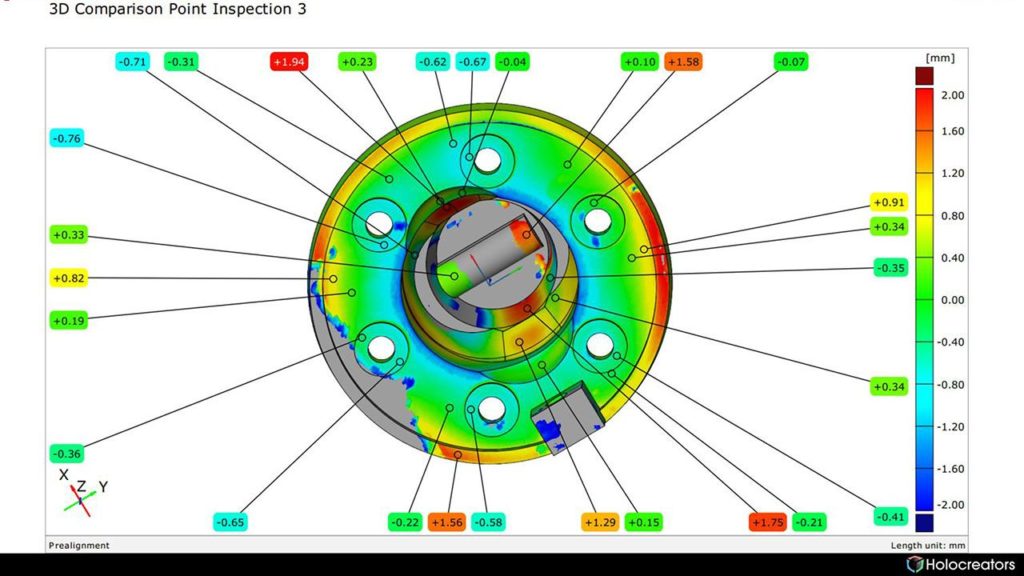Image resolution: width=1024 pixels, height=576 pixels.
Task: Click the orange +1.56 deviation label
Action: [x=447, y=522]
